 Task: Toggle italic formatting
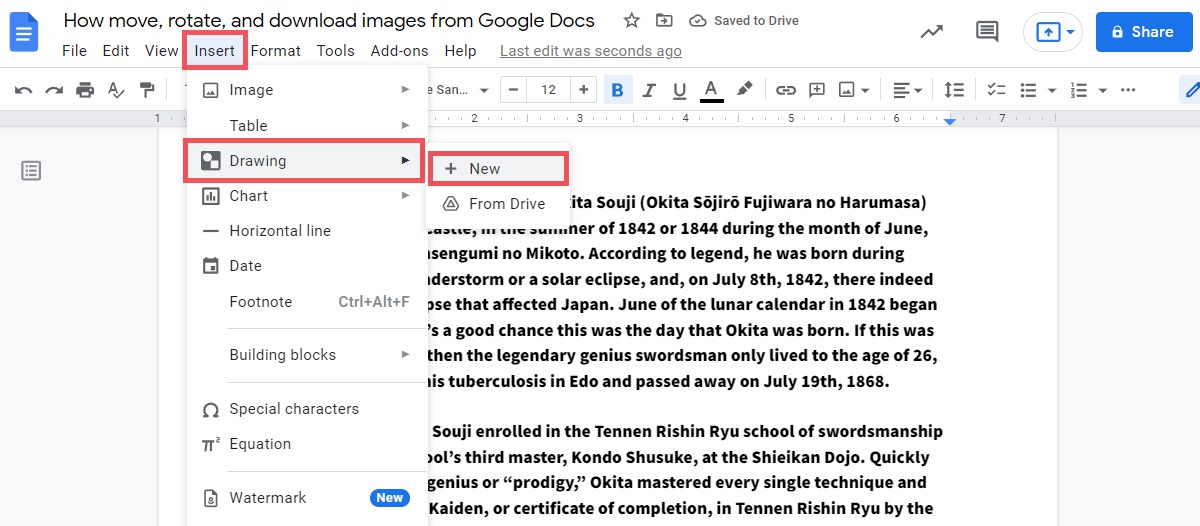(649, 90)
